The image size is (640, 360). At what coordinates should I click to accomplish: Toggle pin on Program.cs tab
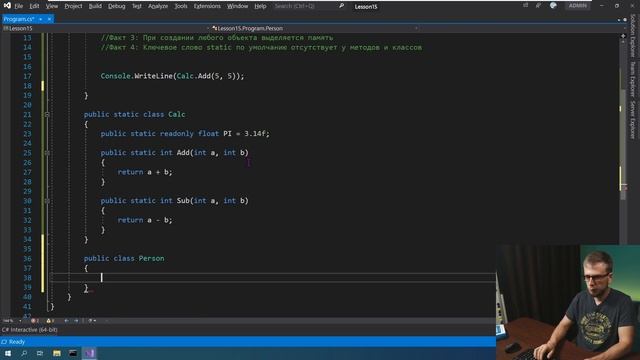coord(40,19)
